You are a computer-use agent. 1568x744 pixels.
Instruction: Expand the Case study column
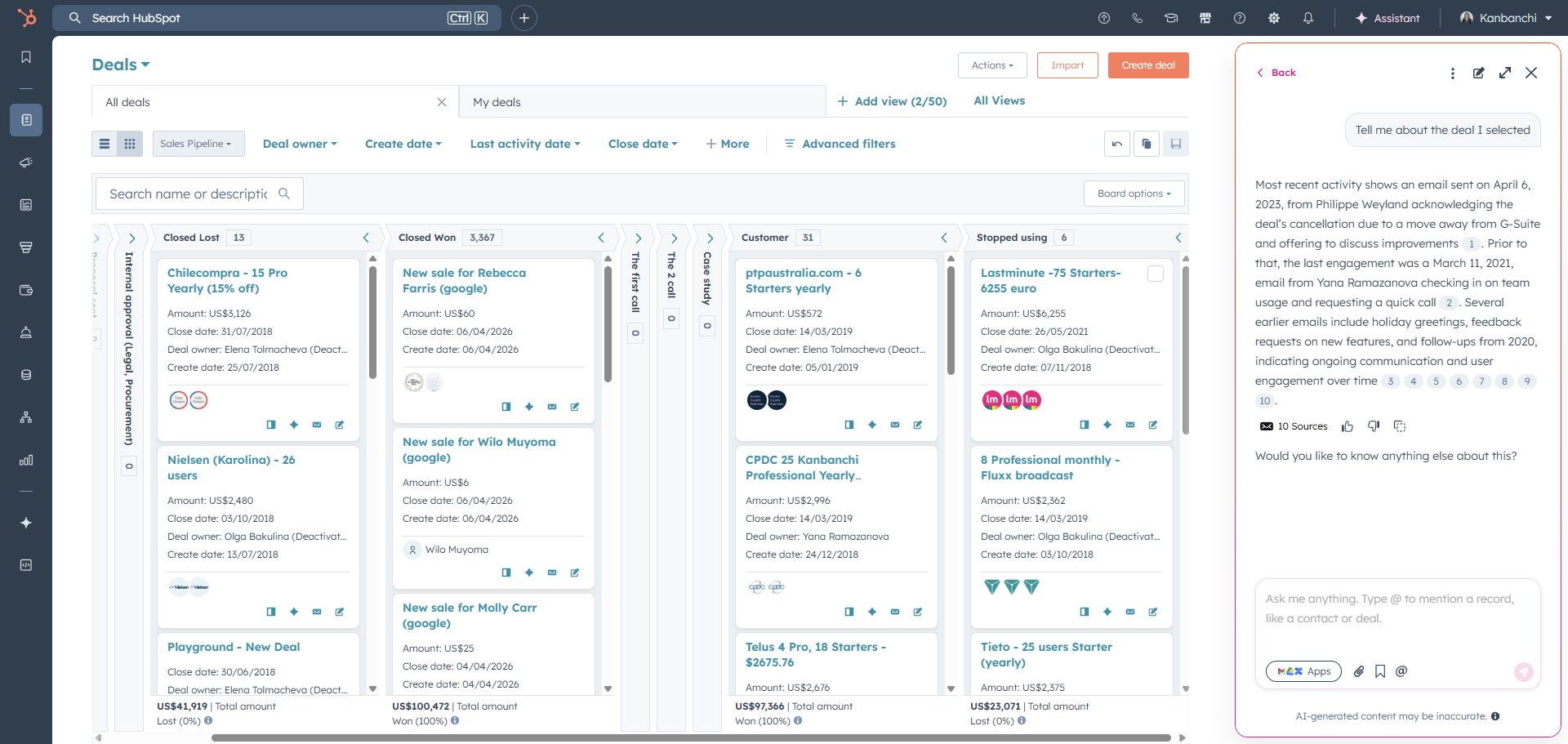click(x=710, y=238)
